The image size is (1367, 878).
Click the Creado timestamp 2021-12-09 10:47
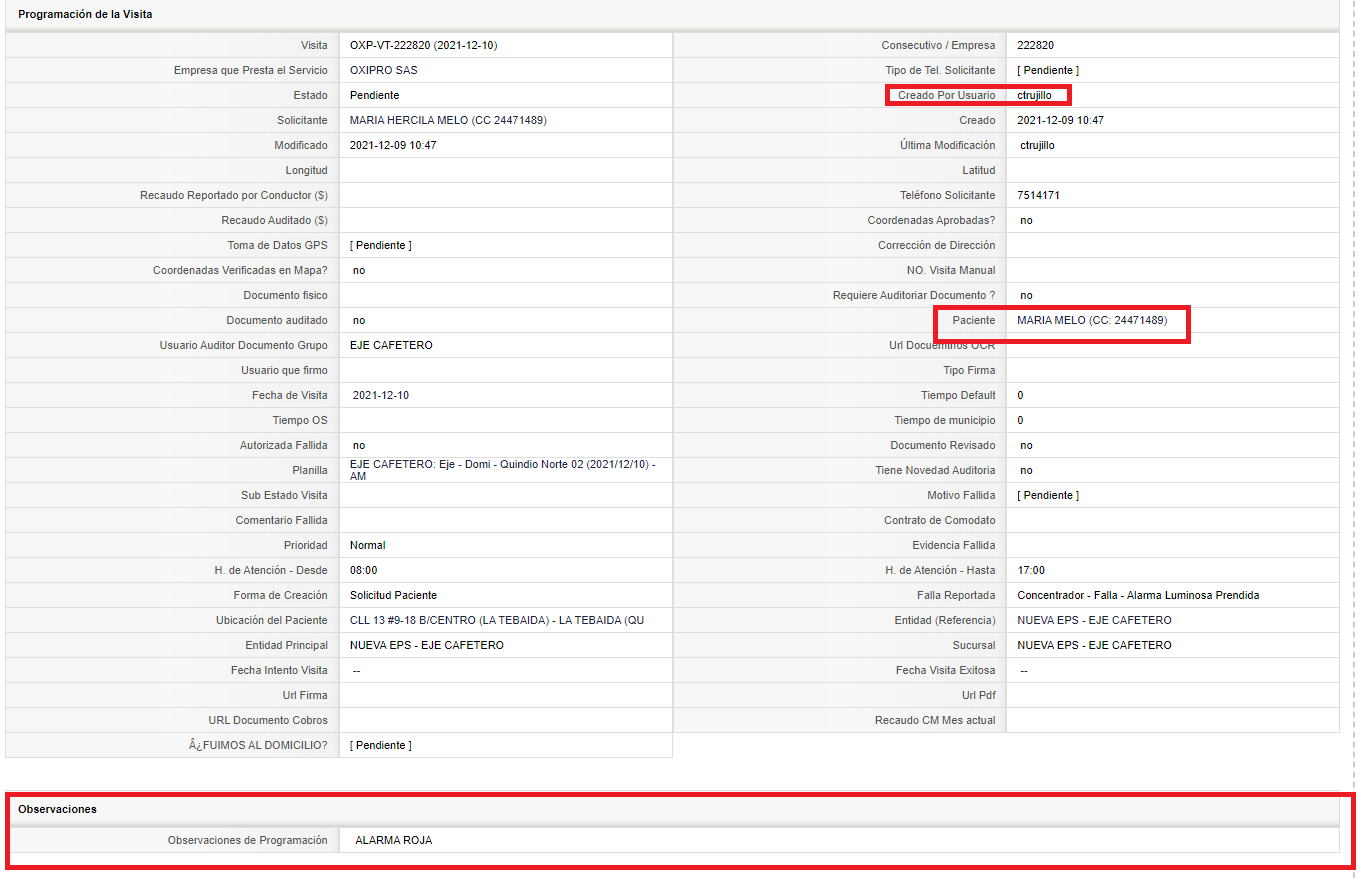(x=1060, y=120)
